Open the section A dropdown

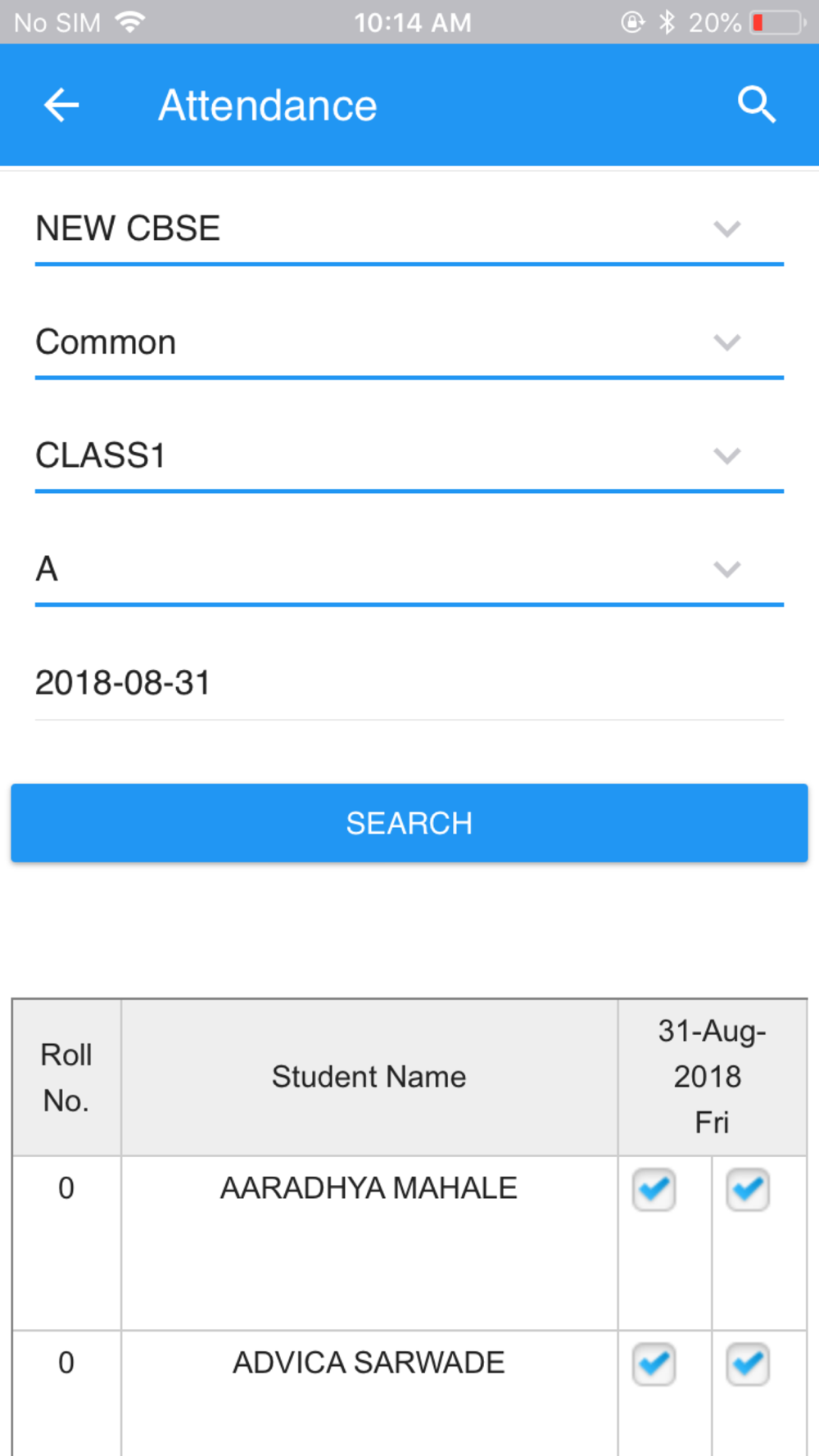[x=726, y=569]
